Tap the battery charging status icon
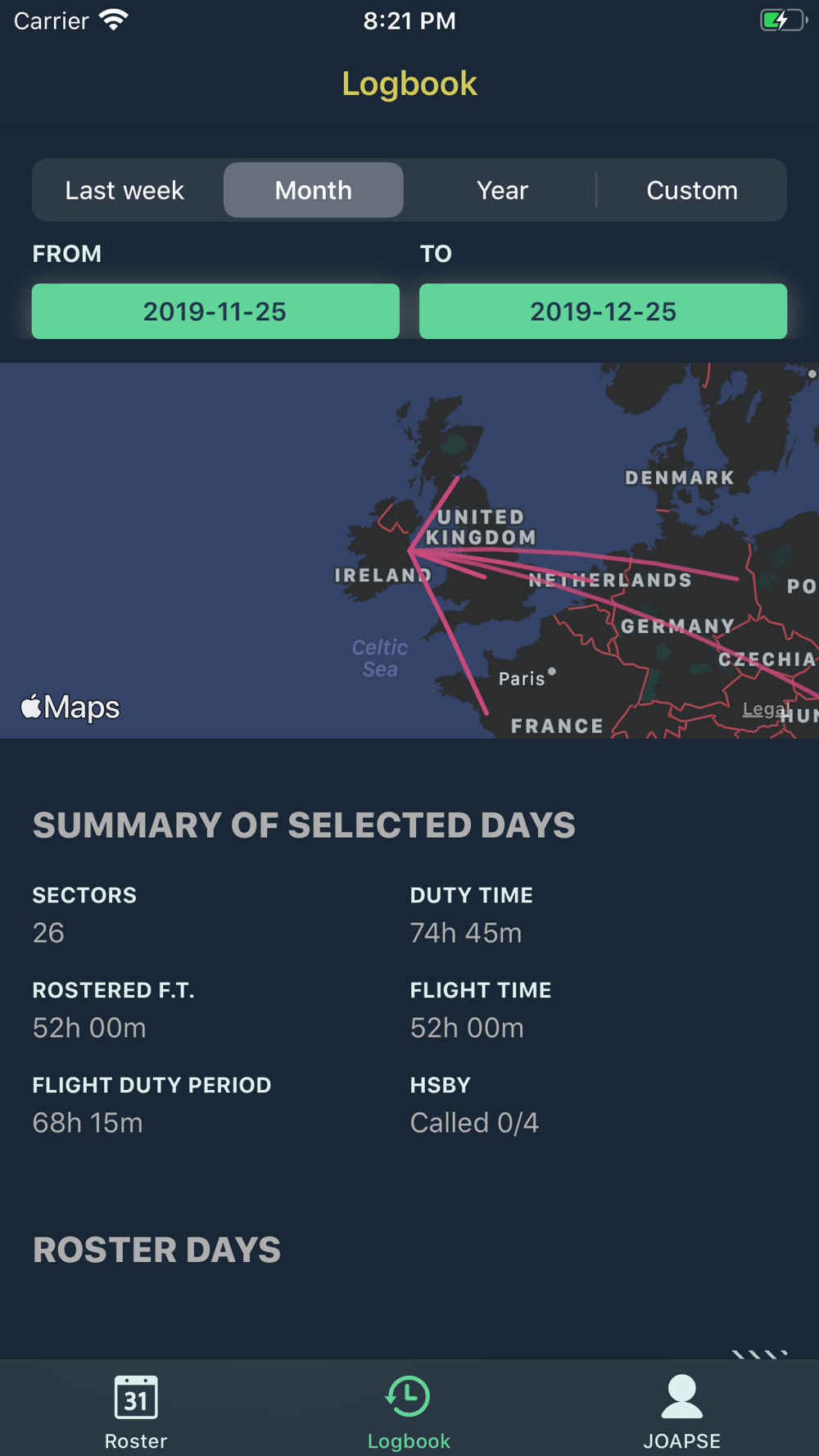819x1456 pixels. coord(782,20)
